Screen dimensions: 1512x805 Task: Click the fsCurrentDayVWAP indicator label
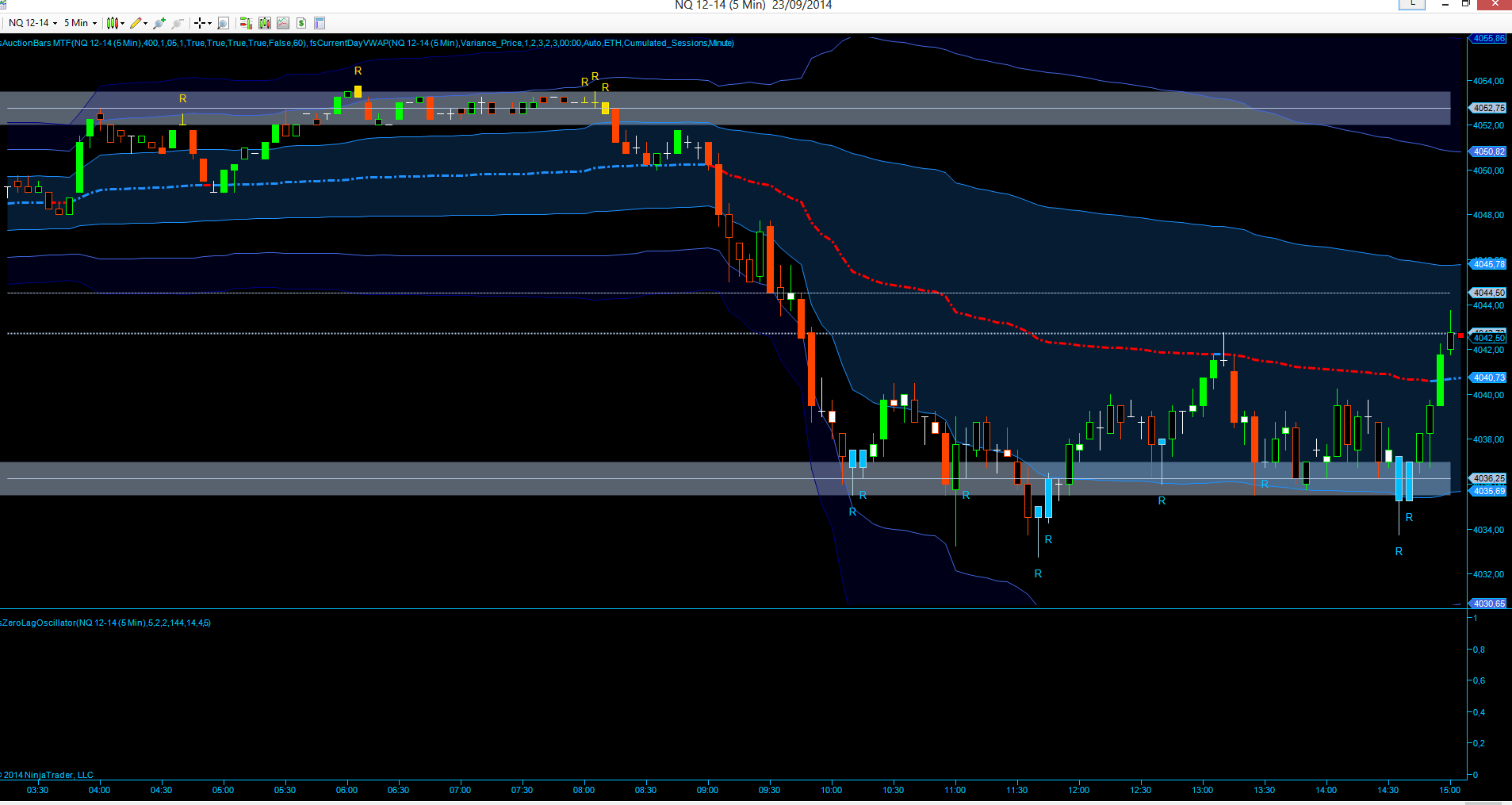(522, 43)
